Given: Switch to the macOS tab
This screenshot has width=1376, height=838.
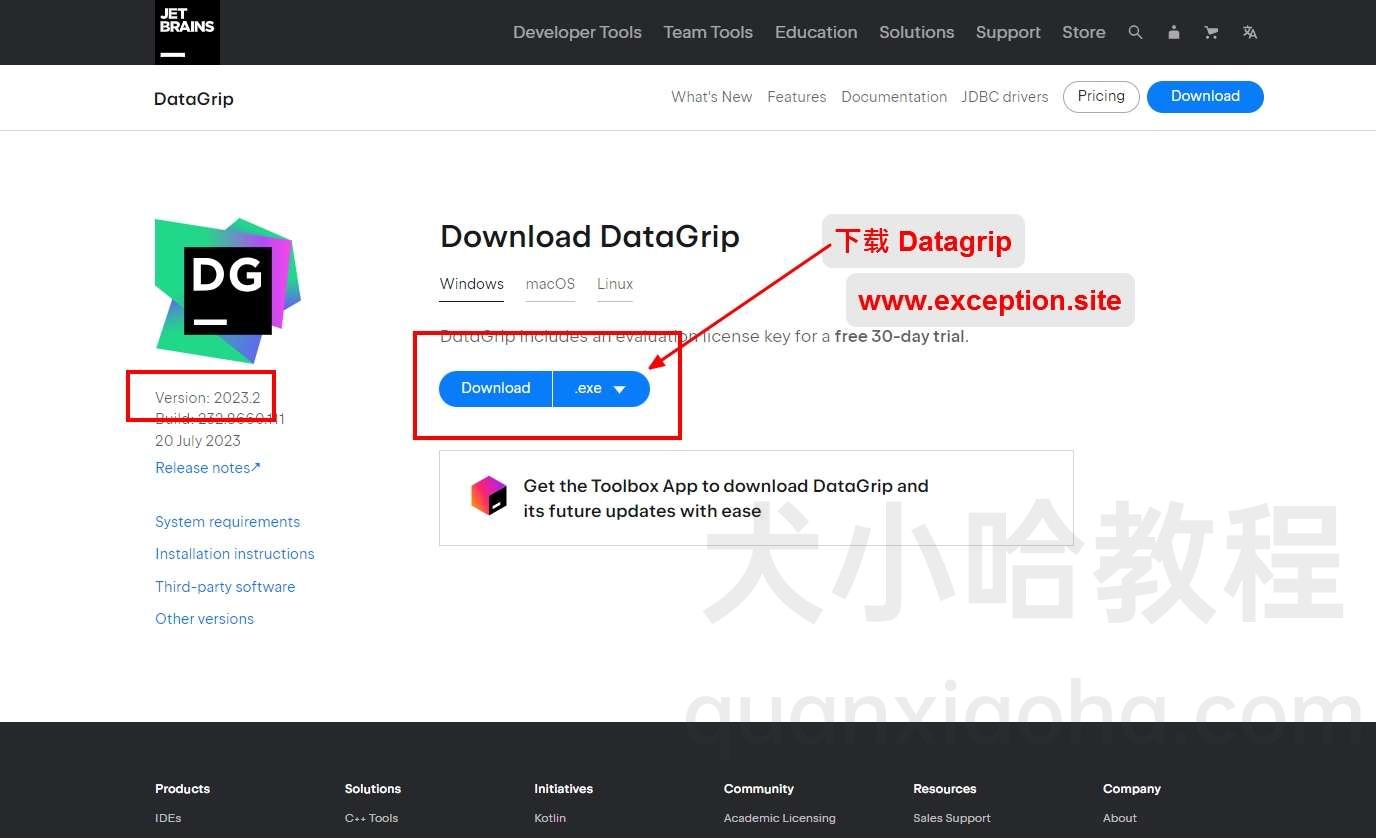Looking at the screenshot, I should point(551,284).
